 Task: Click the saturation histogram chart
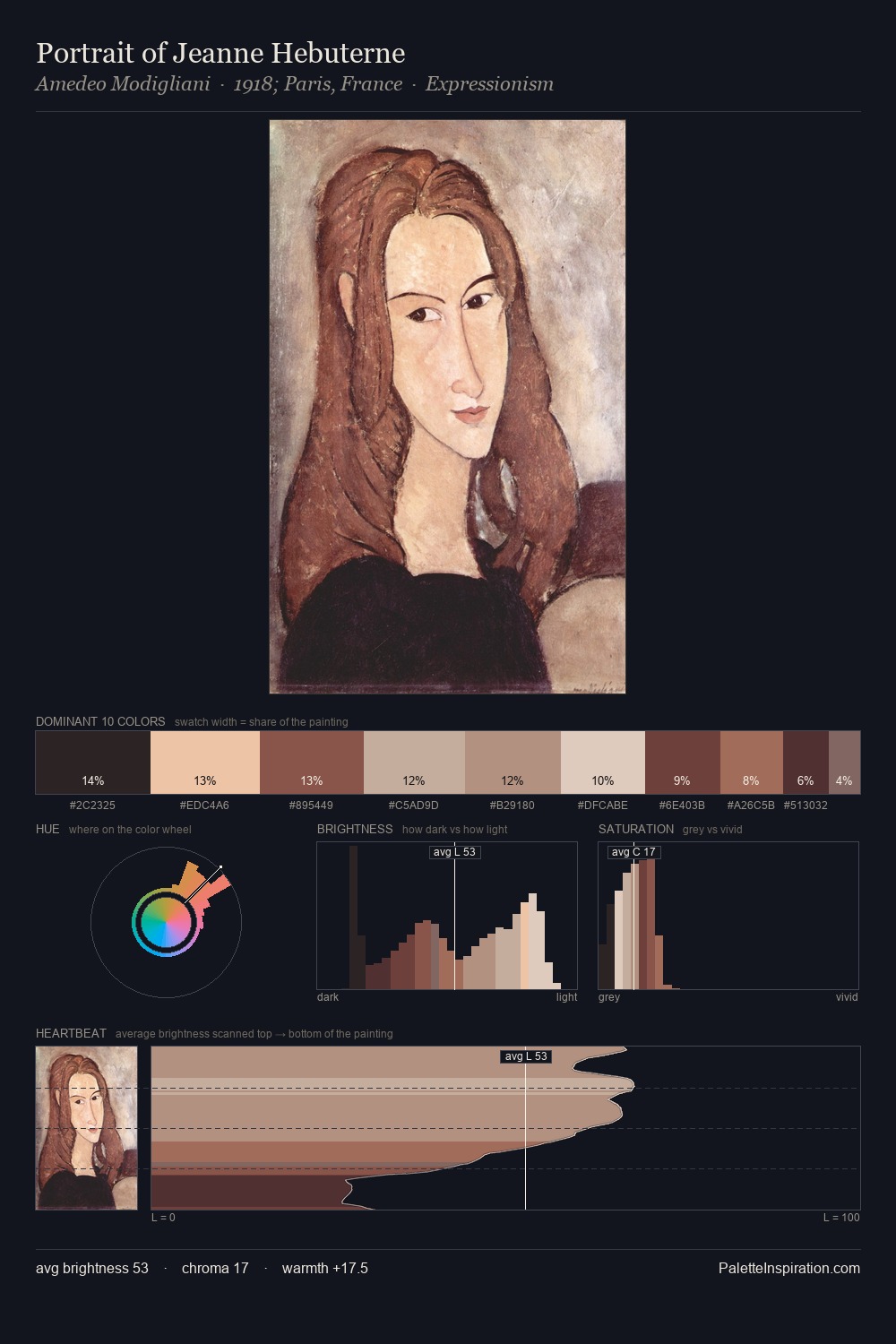pyautogui.click(x=728, y=916)
